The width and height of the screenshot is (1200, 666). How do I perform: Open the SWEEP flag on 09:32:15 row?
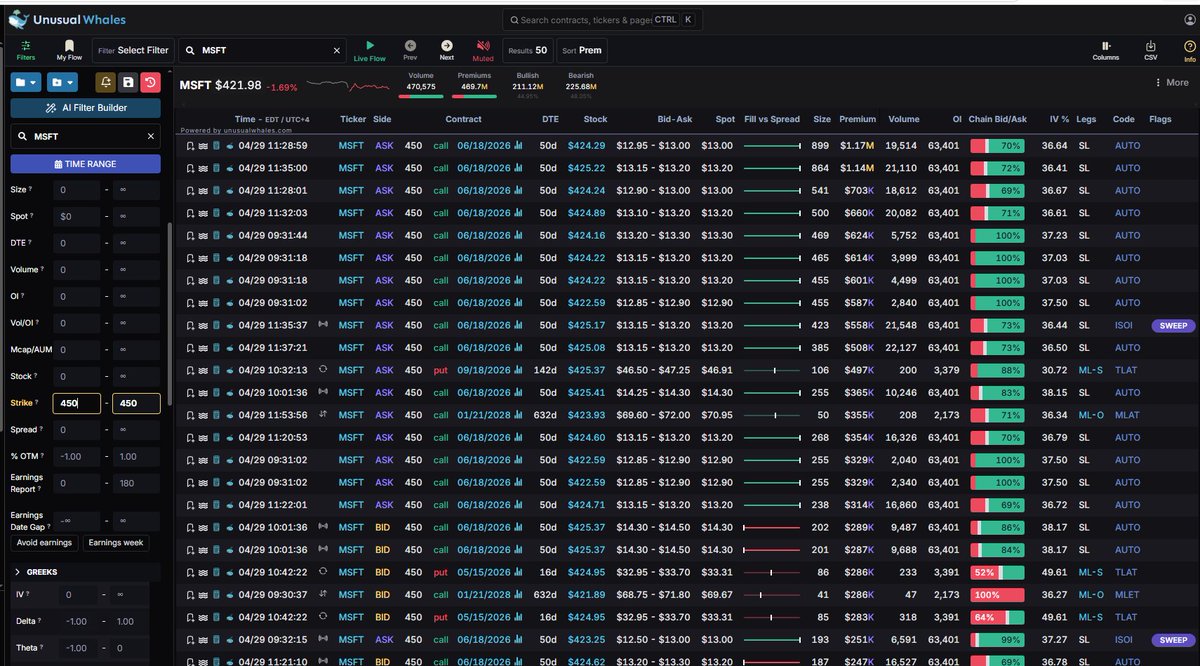[x=1173, y=640]
